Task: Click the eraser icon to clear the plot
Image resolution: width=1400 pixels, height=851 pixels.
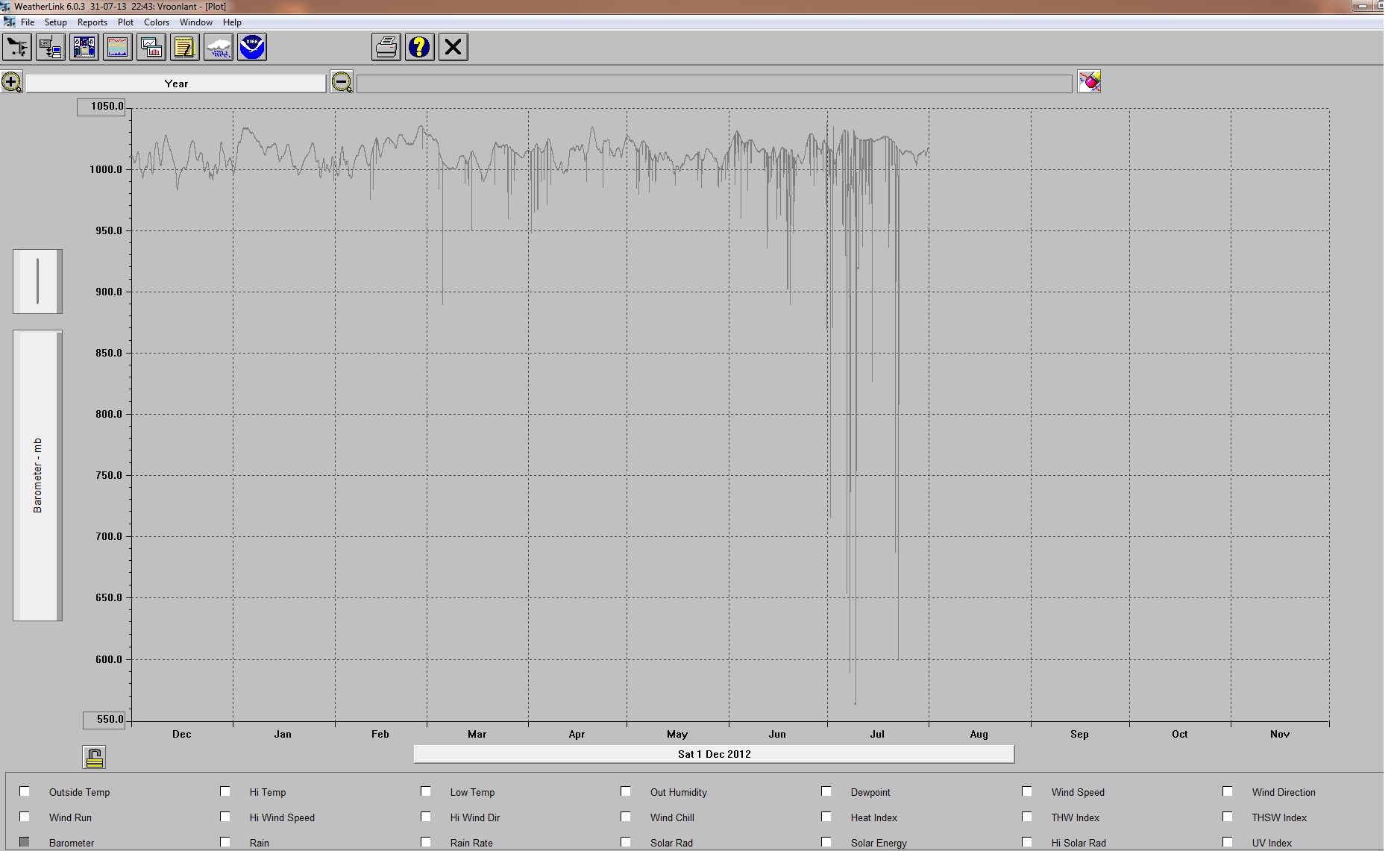Action: [x=1090, y=82]
